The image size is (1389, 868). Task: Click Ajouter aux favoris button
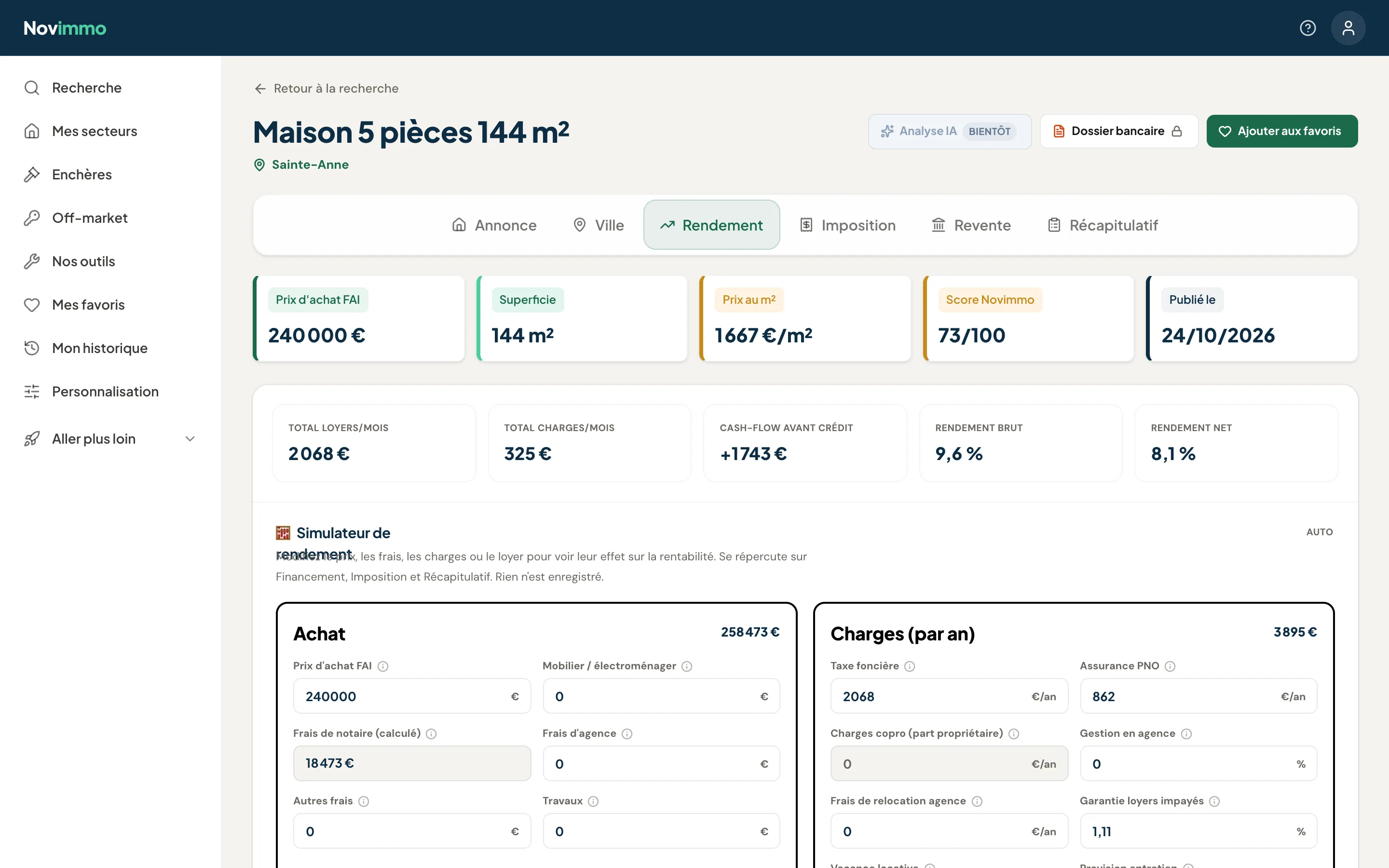click(1281, 131)
